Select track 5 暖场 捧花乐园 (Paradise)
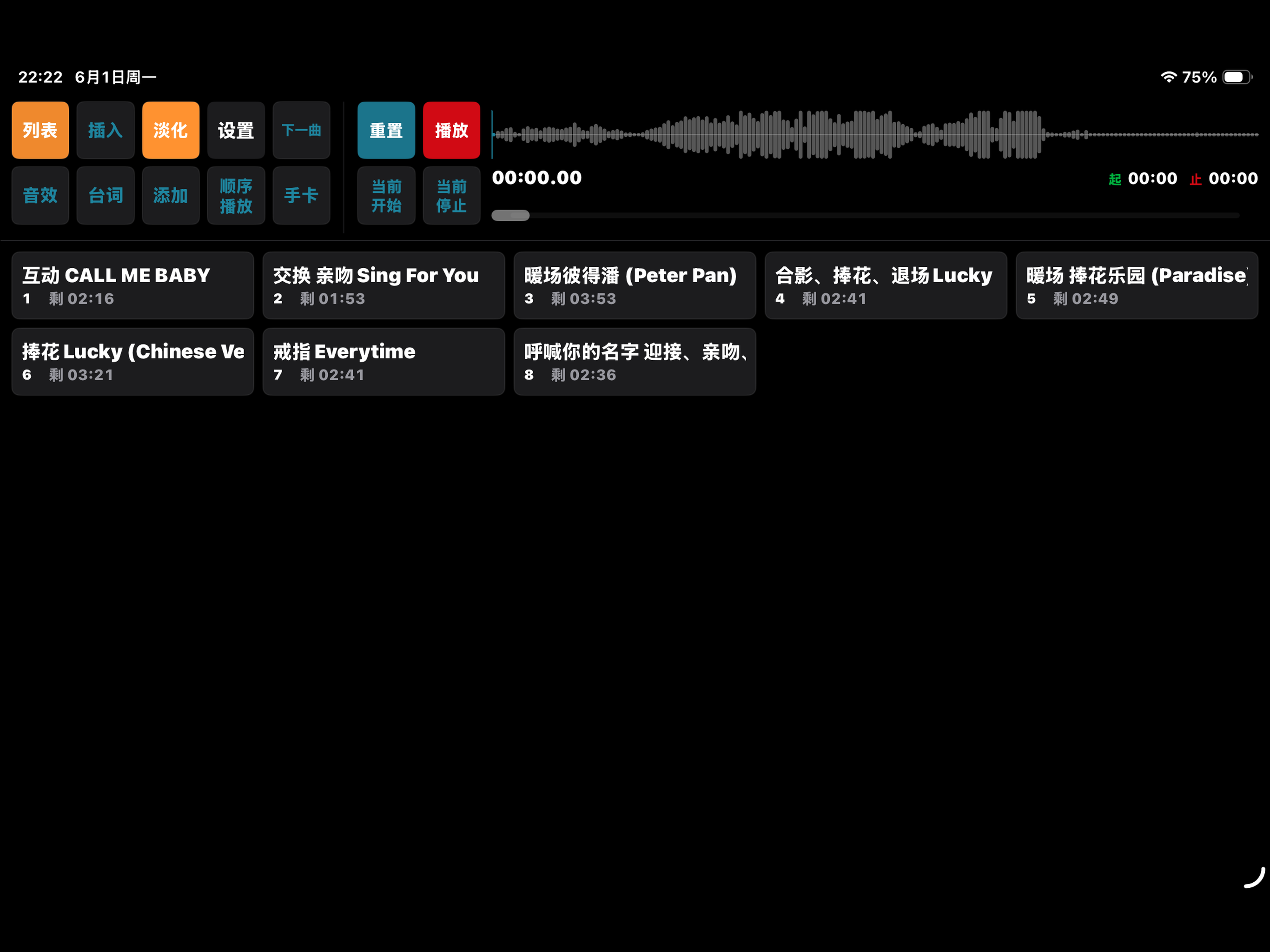This screenshot has height=952, width=1270. [x=1137, y=285]
